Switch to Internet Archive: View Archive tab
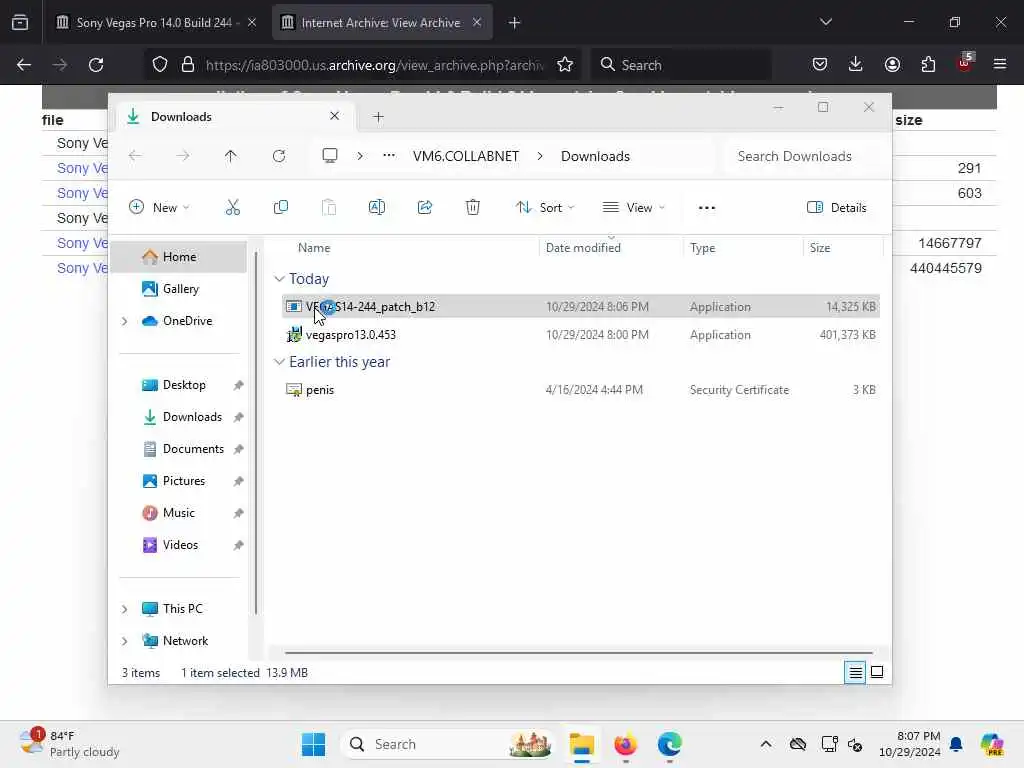This screenshot has height=768, width=1024. [381, 23]
